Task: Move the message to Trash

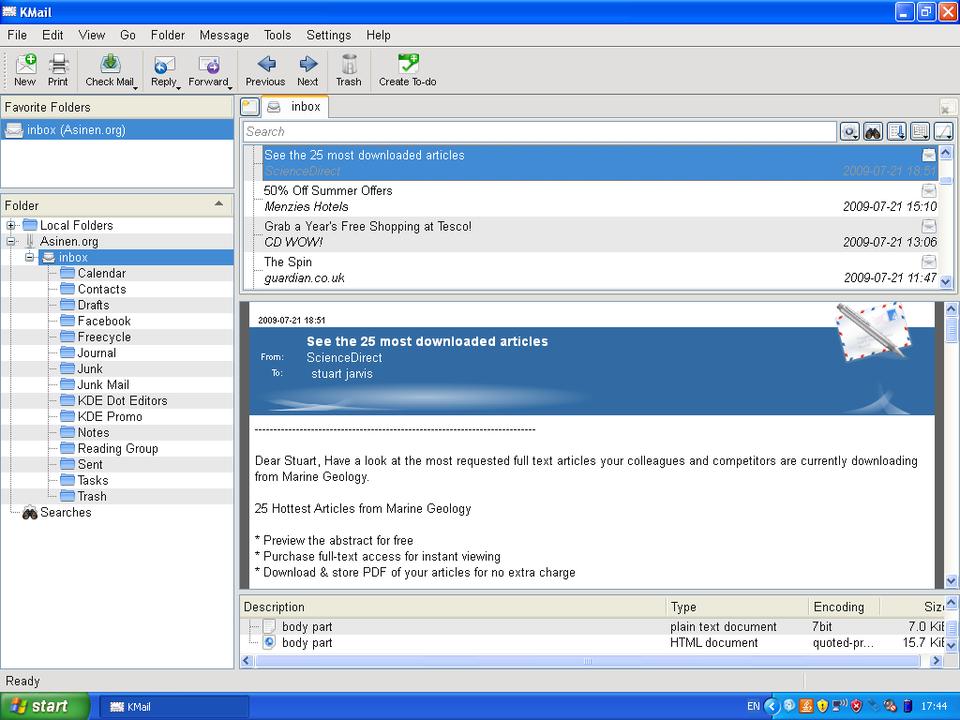Action: 348,69
